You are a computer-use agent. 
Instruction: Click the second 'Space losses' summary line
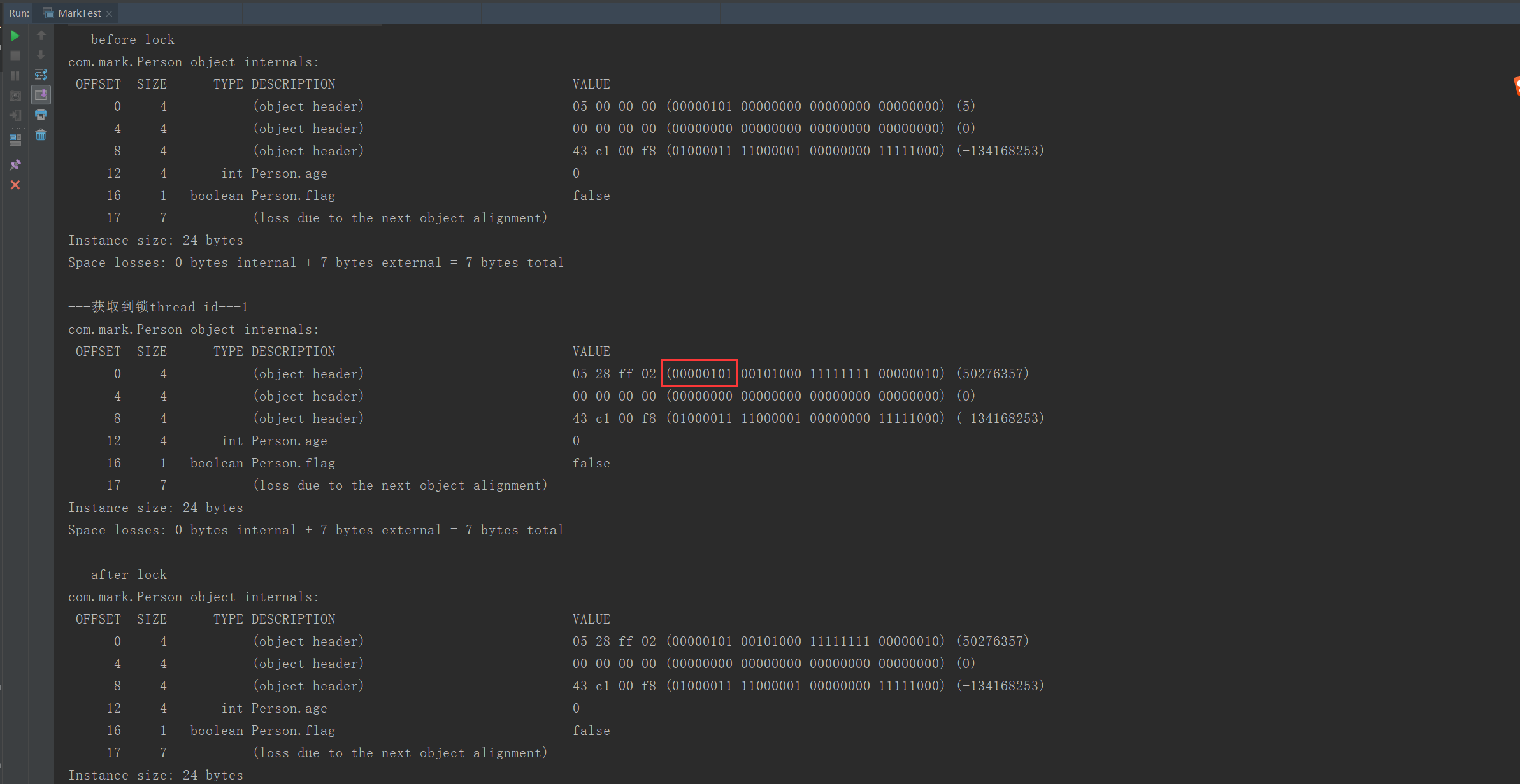[x=316, y=530]
